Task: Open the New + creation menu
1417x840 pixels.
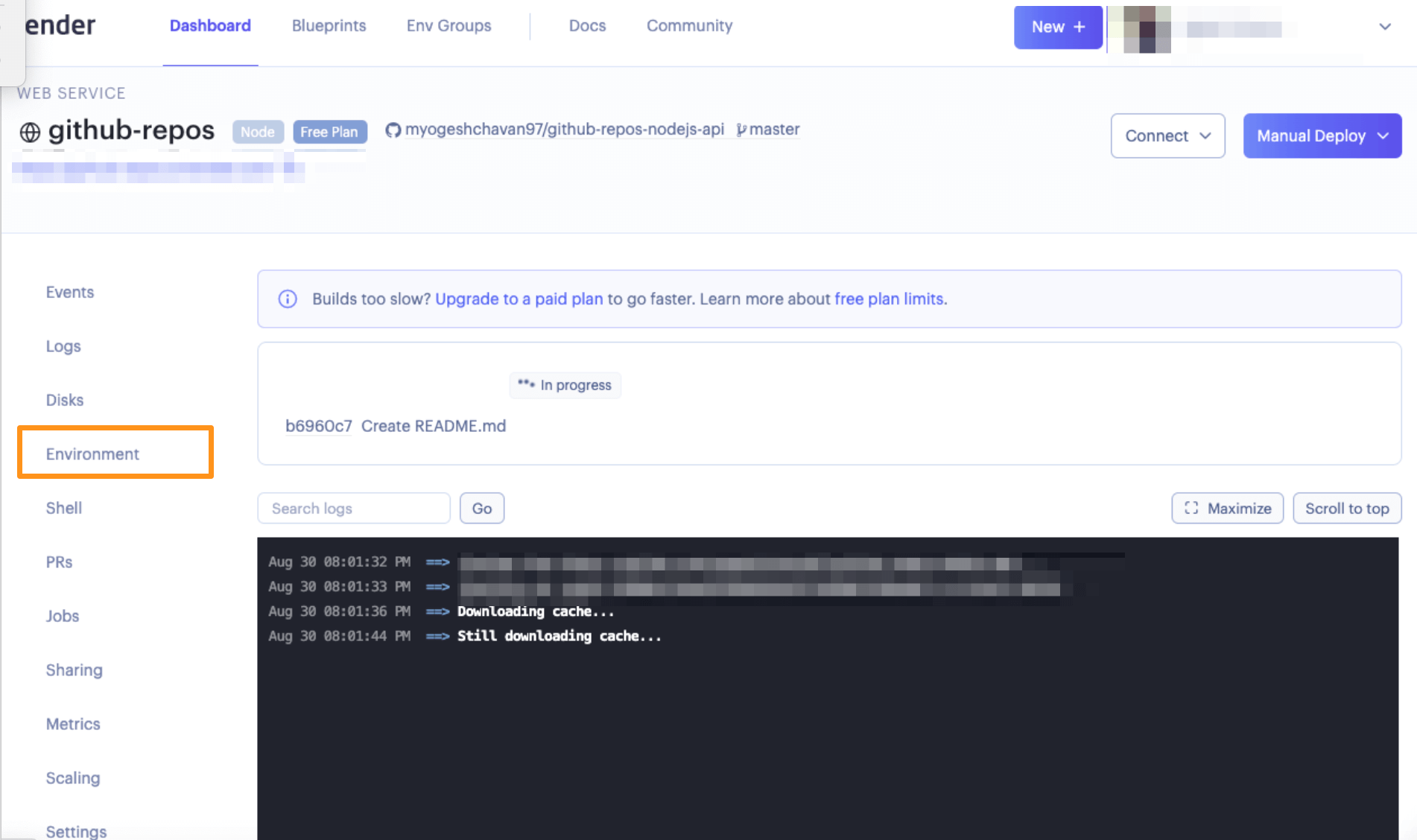Action: click(x=1057, y=28)
